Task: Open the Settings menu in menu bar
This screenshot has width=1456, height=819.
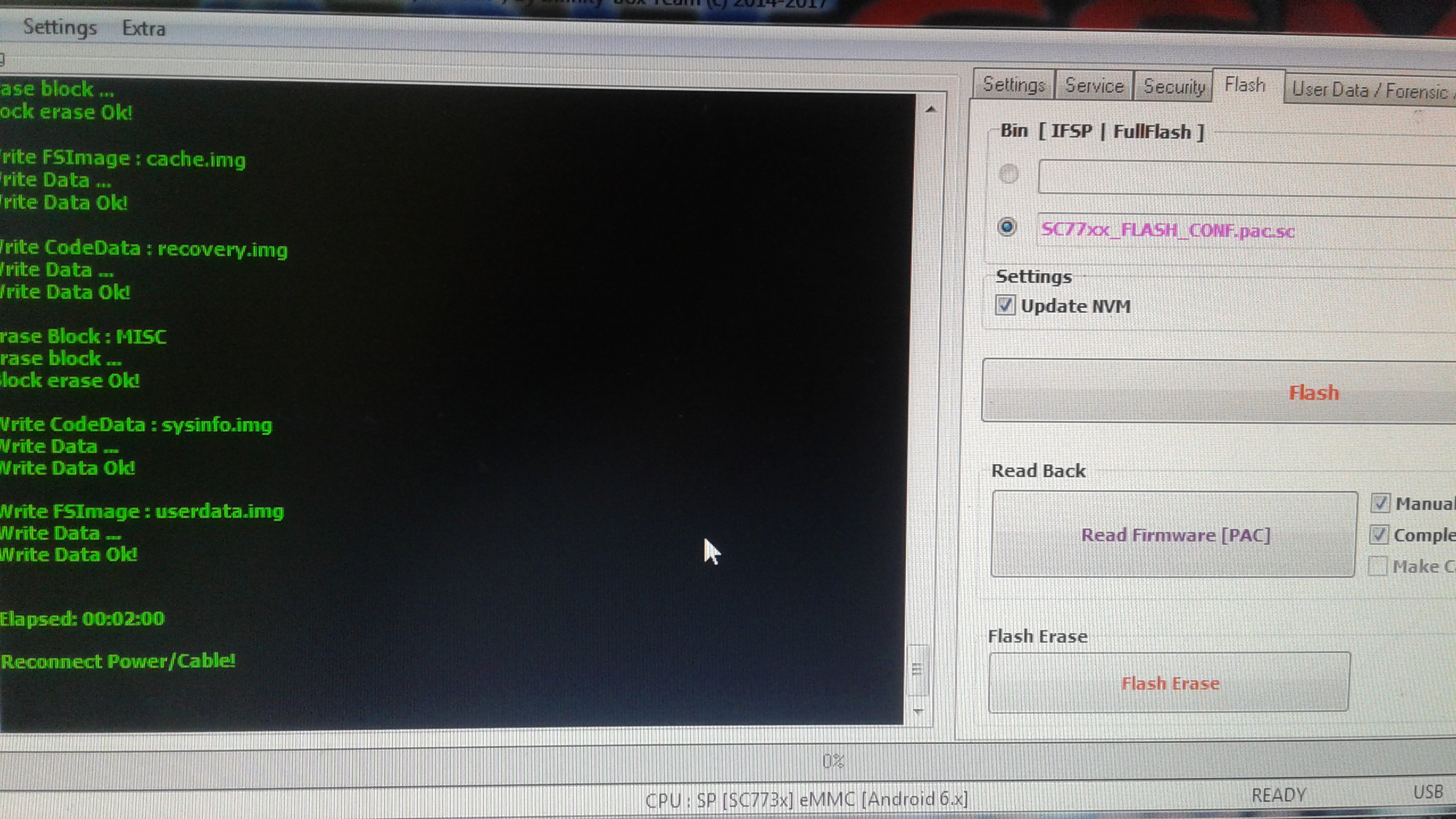Action: pyautogui.click(x=60, y=27)
